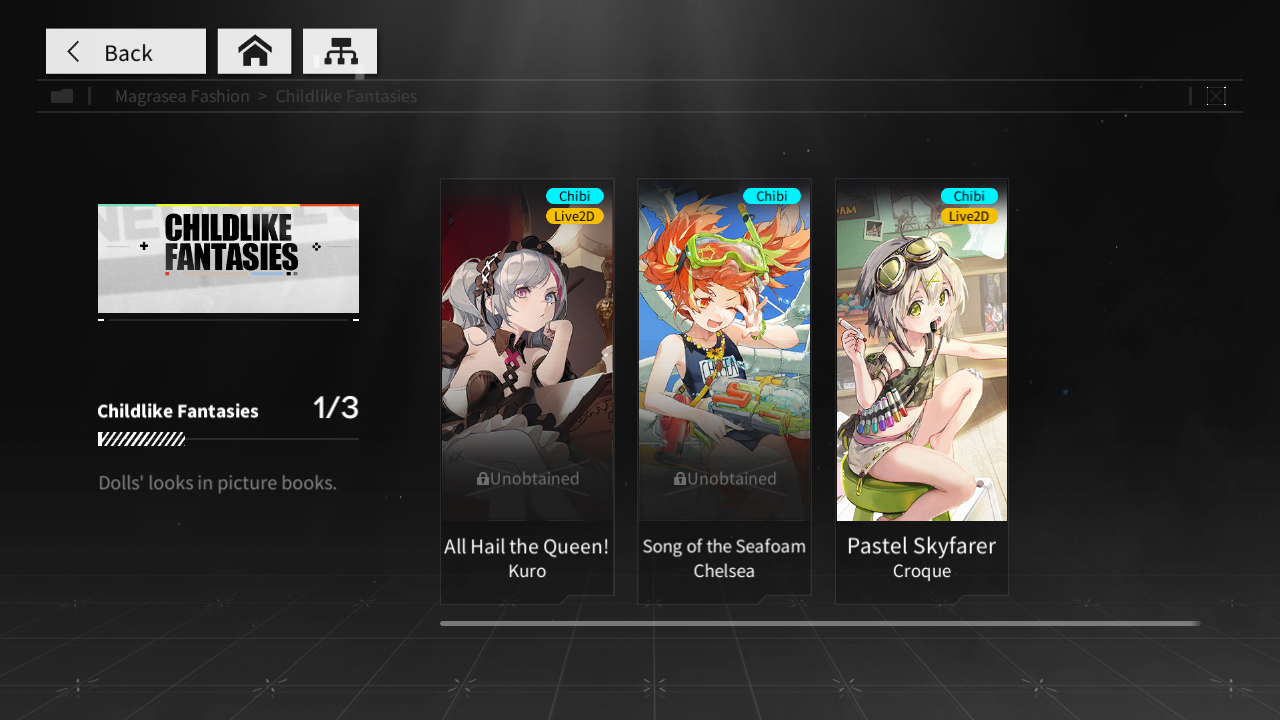Click the Unobtained lock on the Chelsea card
Image resolution: width=1280 pixels, height=720 pixels.
pos(725,479)
